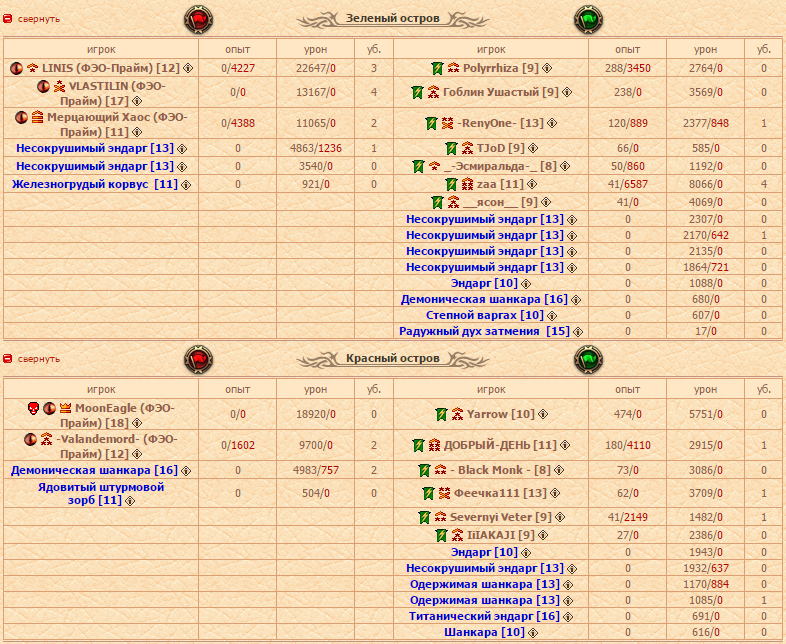Click the rank insignia icon beside Мерцающий Хаос
The height and width of the screenshot is (644, 786).
[x=37, y=117]
